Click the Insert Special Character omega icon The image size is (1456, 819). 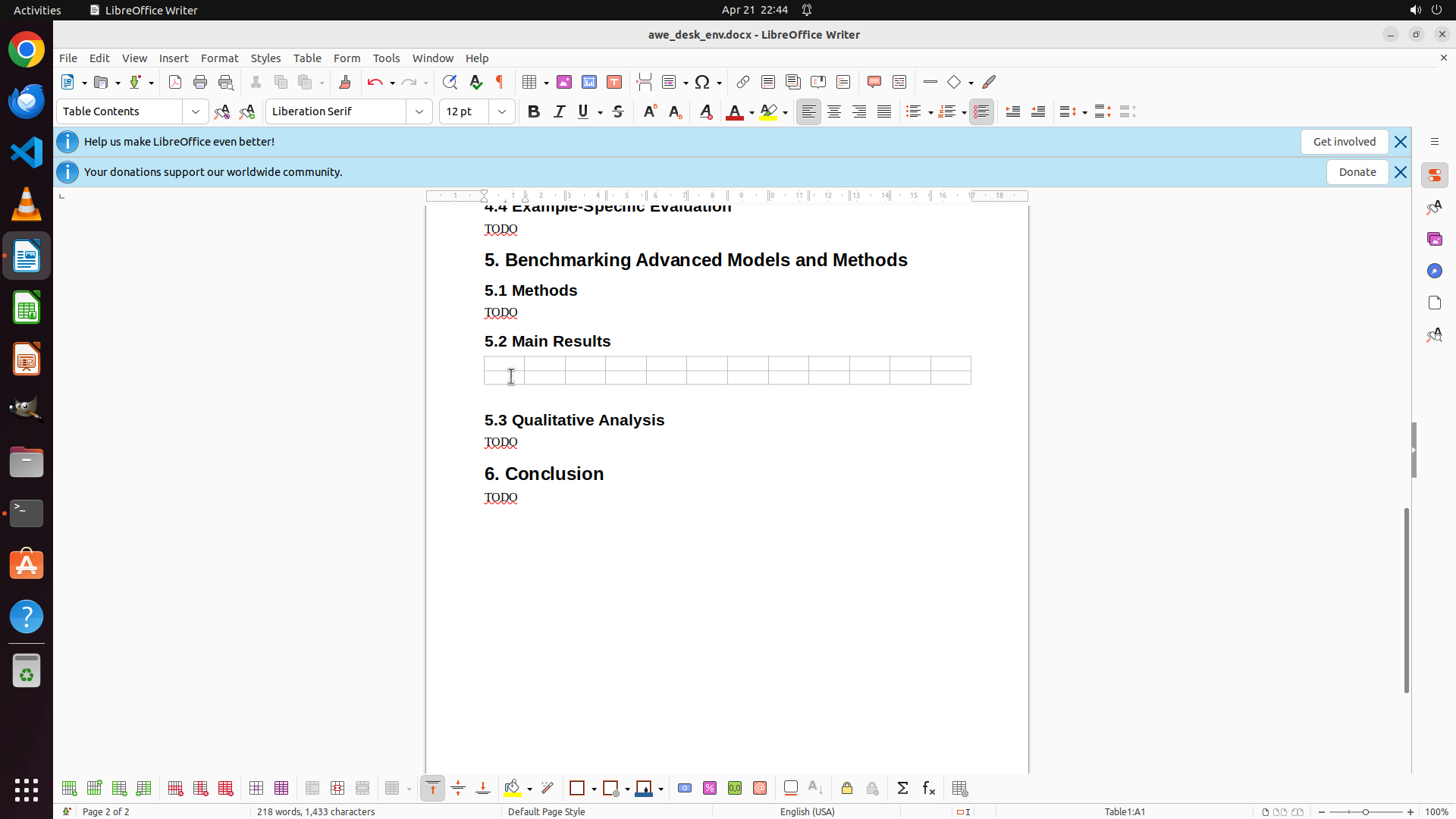coord(702,82)
